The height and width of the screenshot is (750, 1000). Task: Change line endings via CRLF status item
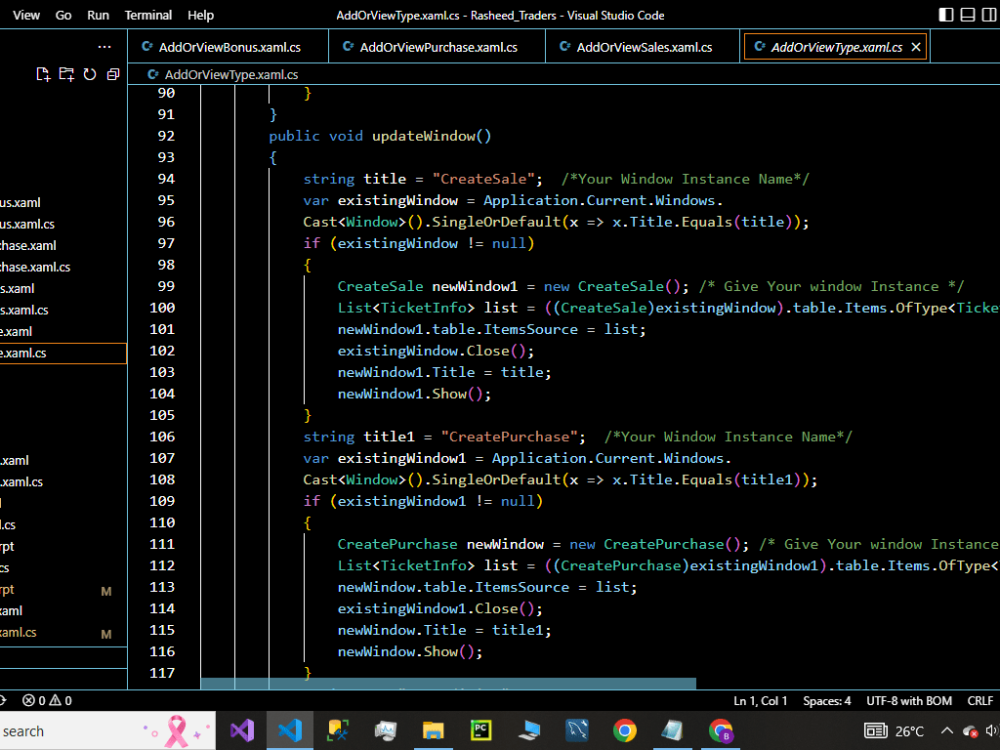pos(980,701)
